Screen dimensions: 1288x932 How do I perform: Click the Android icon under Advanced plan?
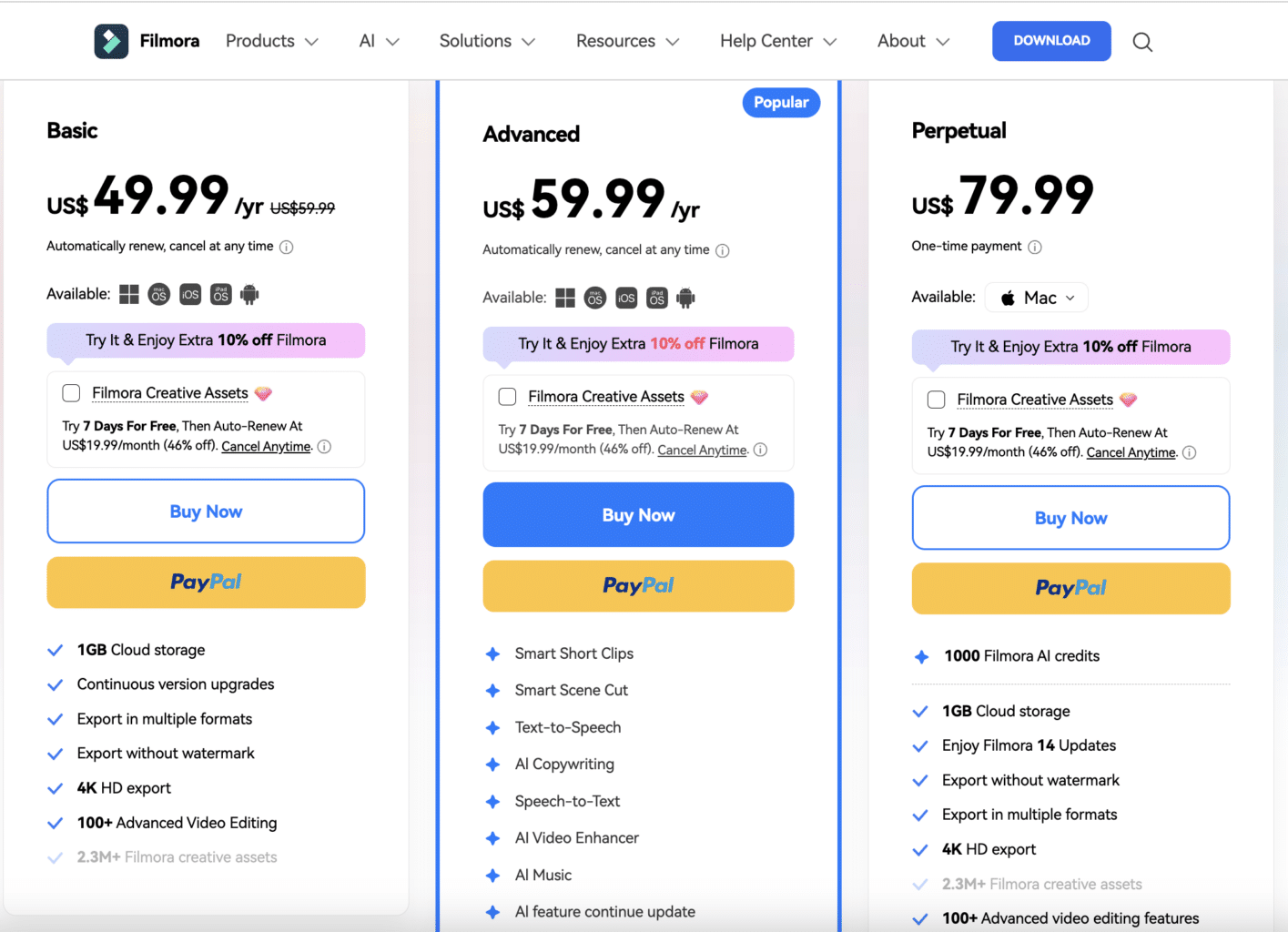tap(686, 298)
